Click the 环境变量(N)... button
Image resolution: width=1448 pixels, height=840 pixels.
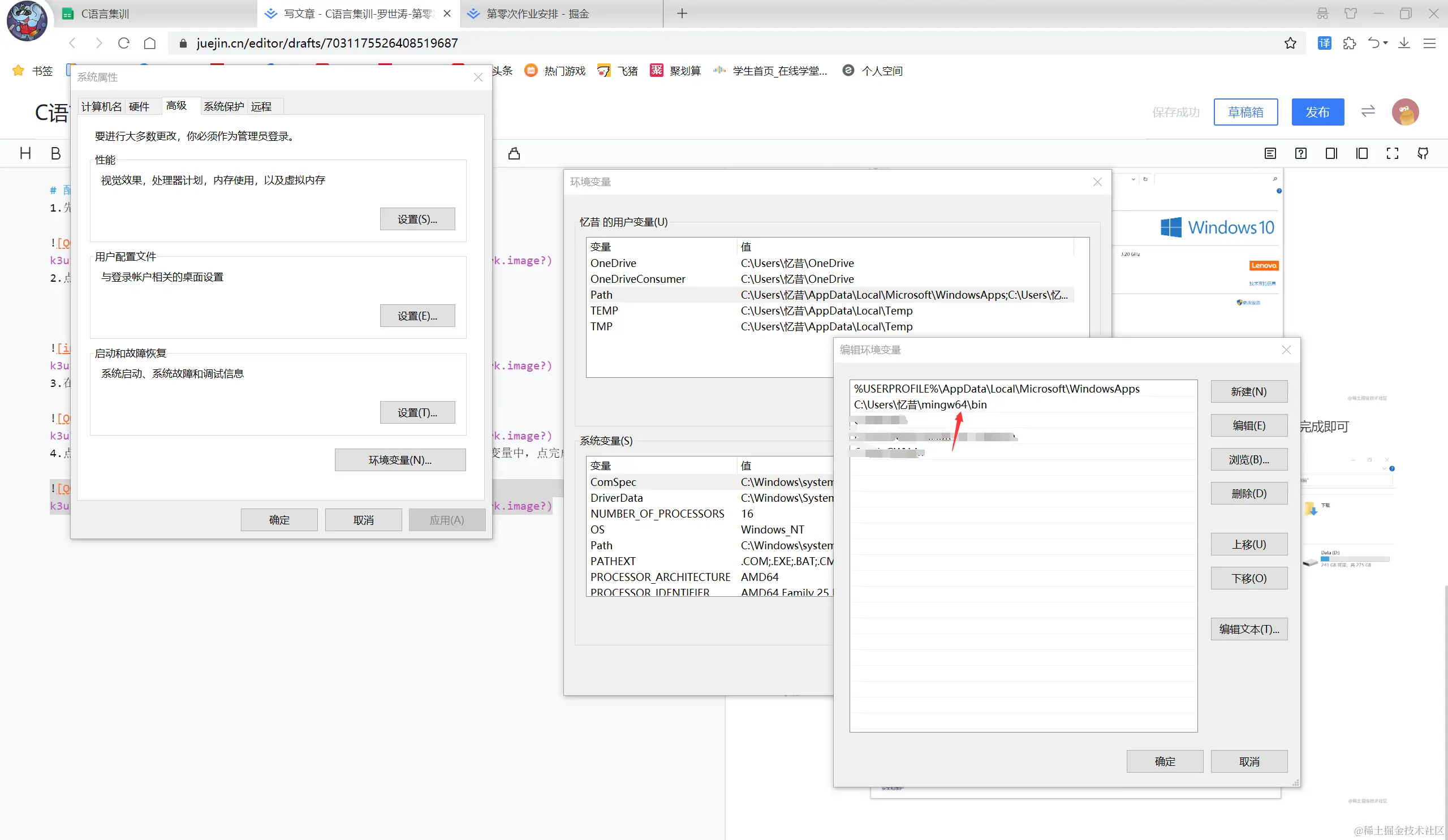[x=400, y=460]
